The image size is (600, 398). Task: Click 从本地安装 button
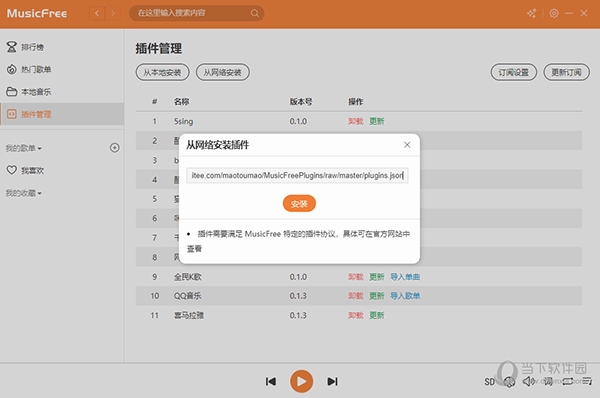(x=162, y=72)
